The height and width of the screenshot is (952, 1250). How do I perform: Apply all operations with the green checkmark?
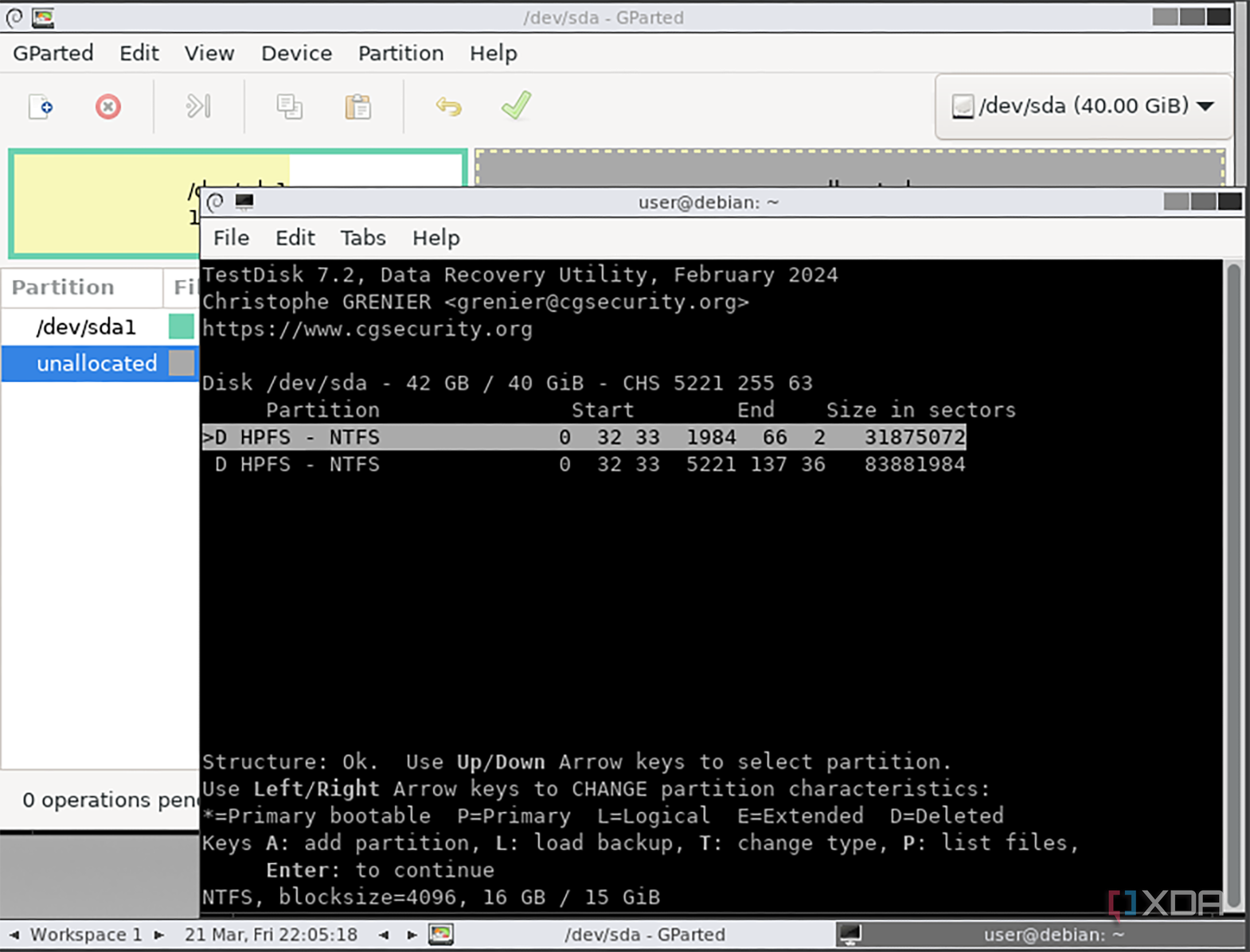point(517,105)
